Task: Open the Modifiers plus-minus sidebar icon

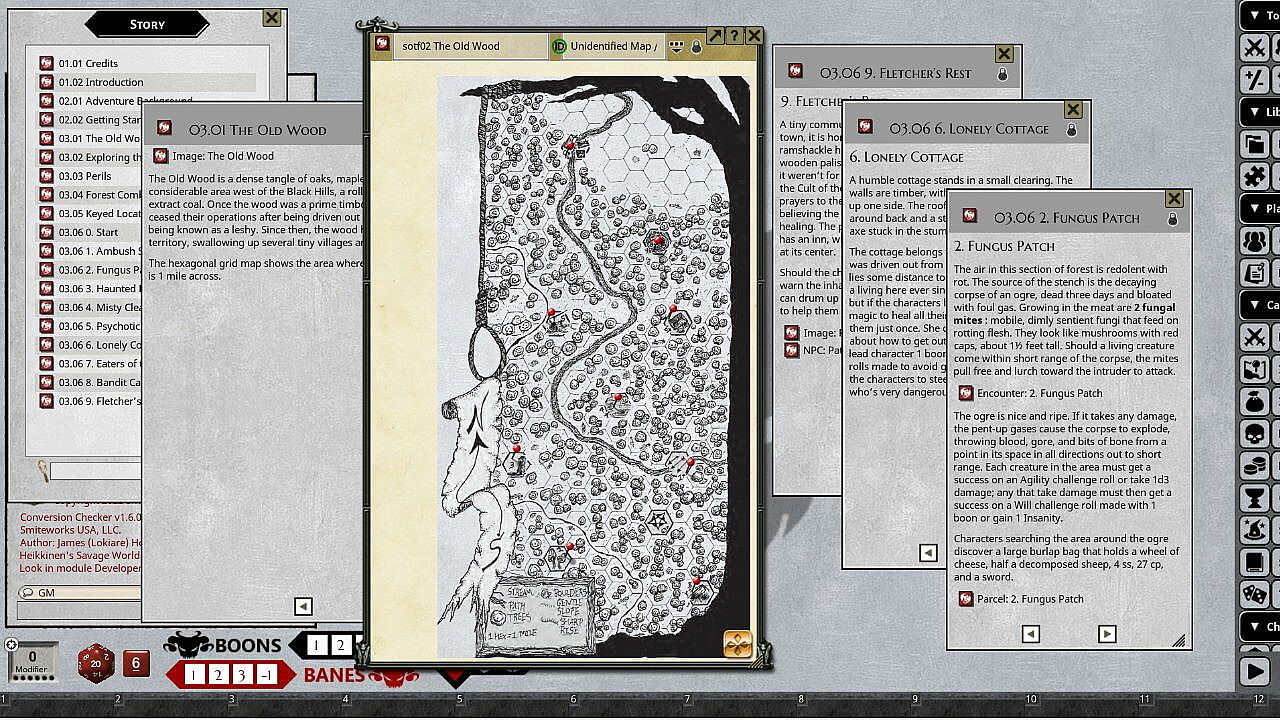Action: [1254, 80]
